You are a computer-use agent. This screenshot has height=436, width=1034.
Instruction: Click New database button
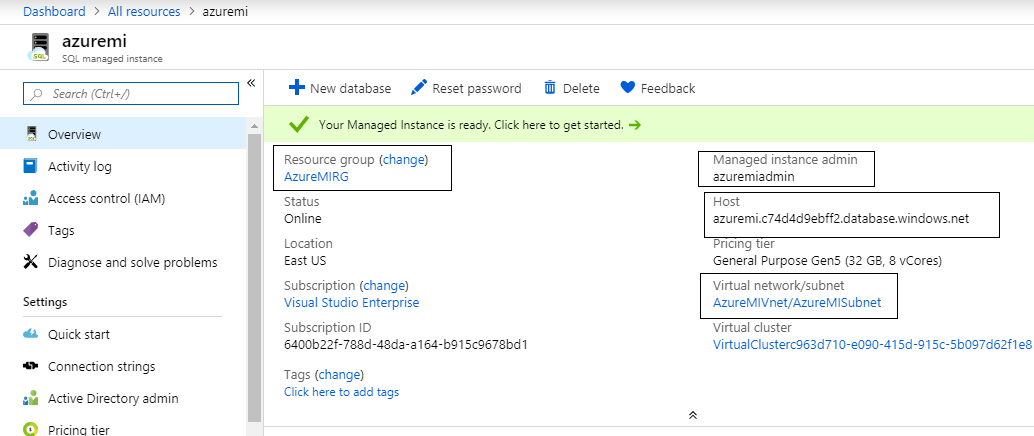tap(340, 88)
